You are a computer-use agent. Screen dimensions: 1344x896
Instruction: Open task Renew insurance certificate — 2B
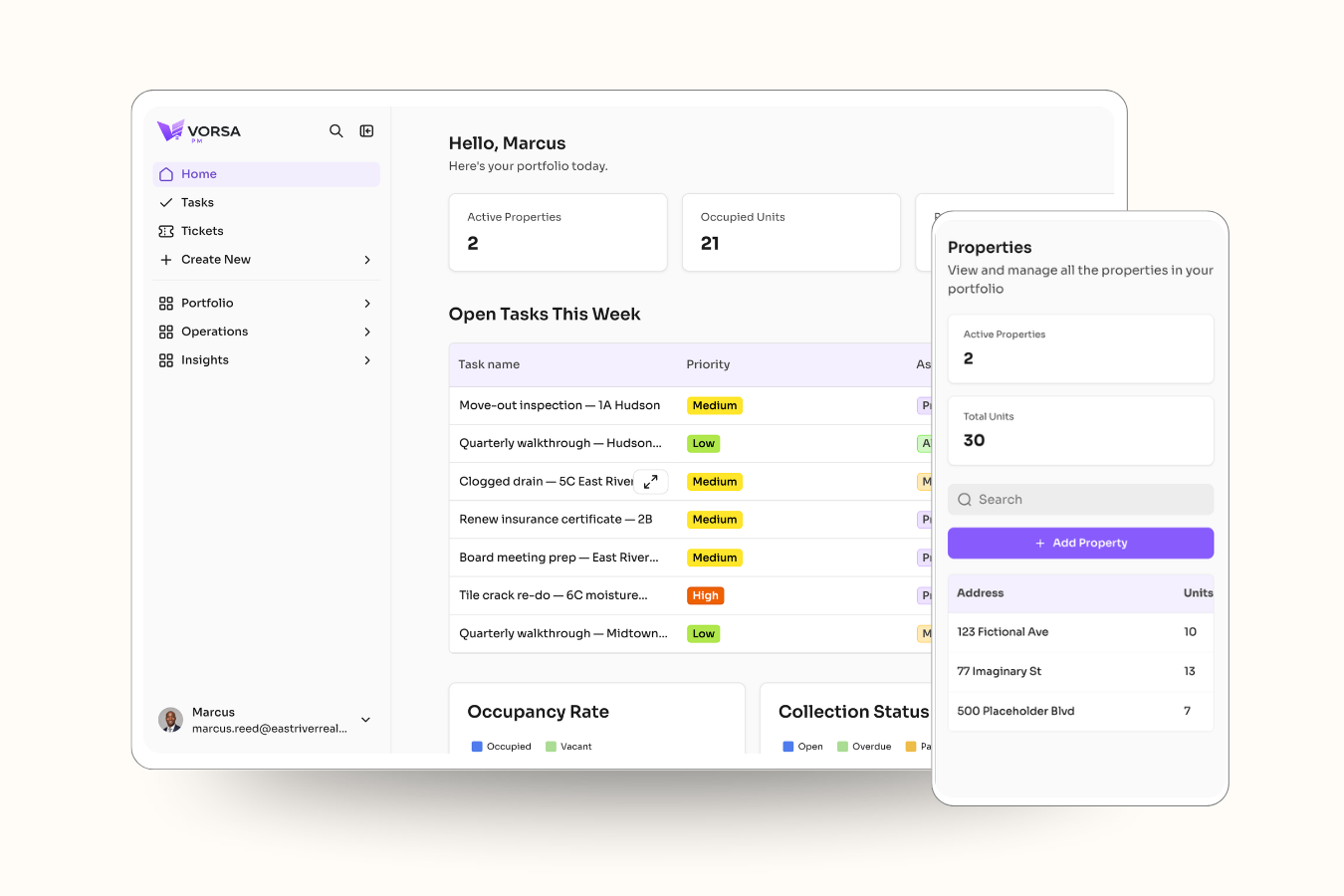tap(556, 520)
